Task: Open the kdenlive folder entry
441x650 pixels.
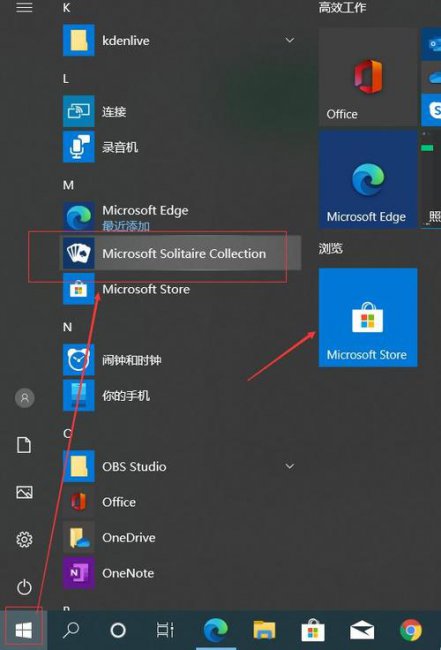Action: [179, 40]
